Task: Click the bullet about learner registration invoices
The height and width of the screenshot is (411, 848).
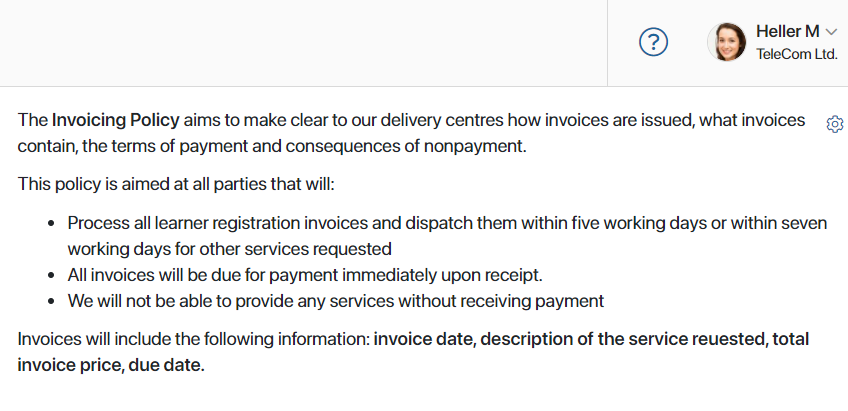Action: 447,236
